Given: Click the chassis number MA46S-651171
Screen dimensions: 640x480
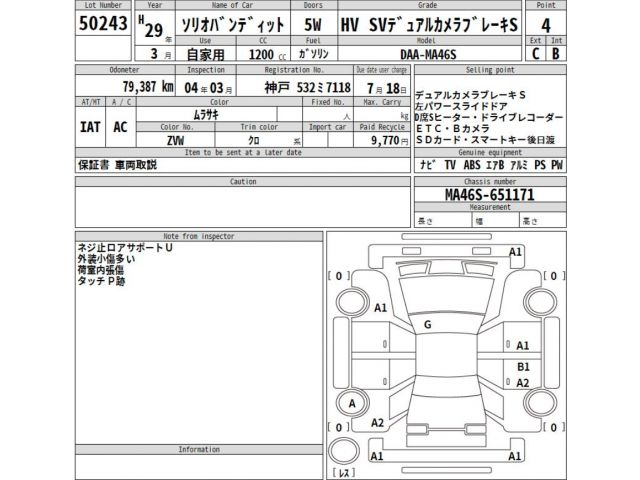Looking at the screenshot, I should [x=489, y=194].
